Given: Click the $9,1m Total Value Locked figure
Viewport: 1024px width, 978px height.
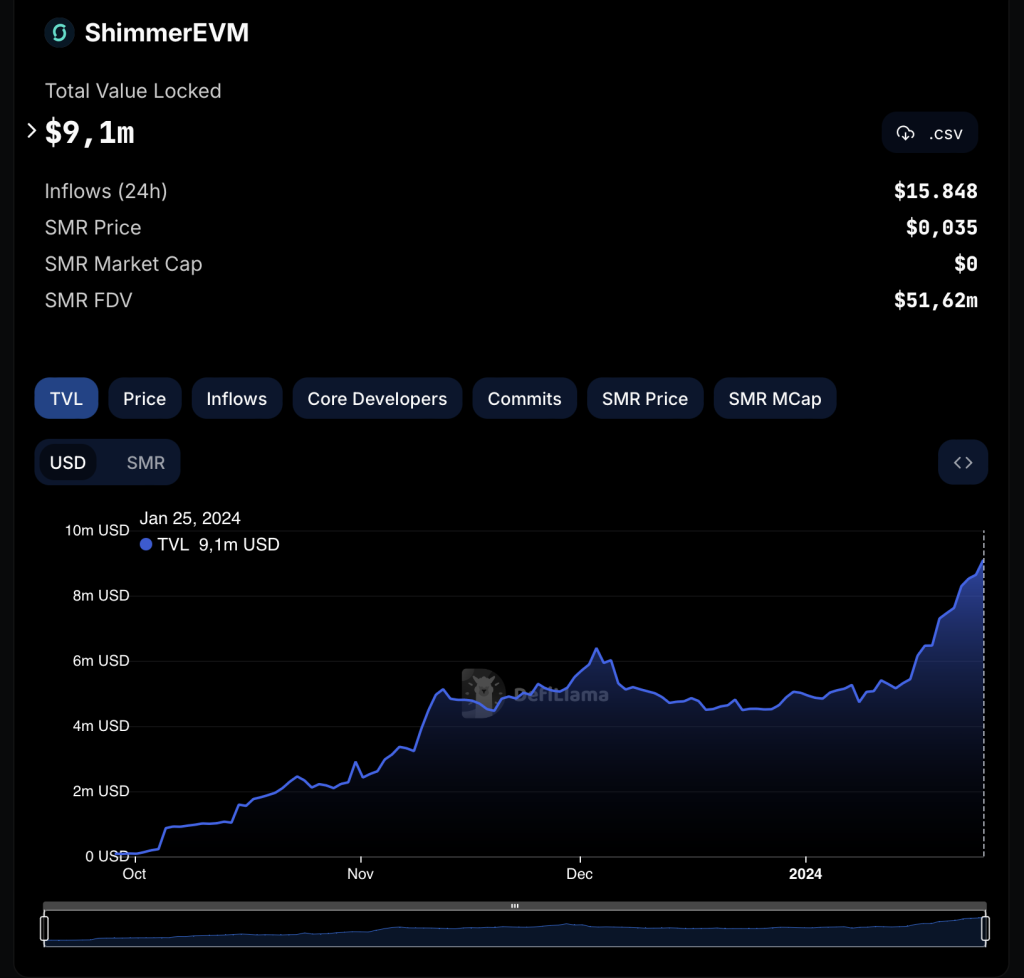Looking at the screenshot, I should click(x=90, y=131).
